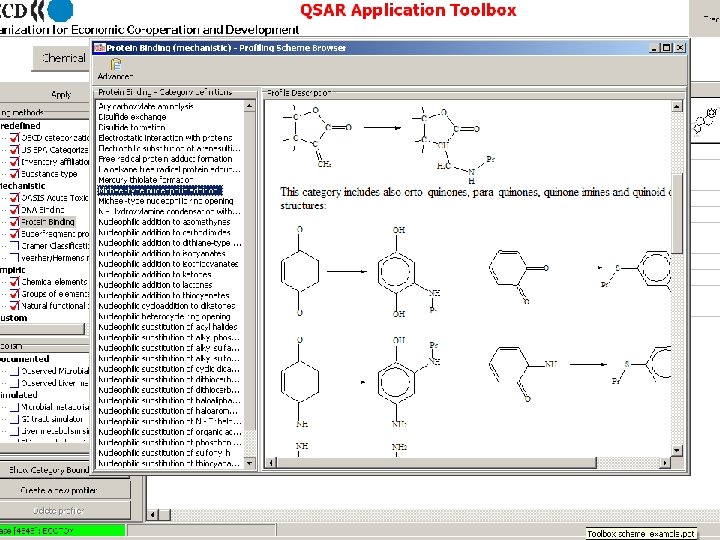This screenshot has height=540, width=720.
Task: Select Nucleophilic addition to isocyanates
Action: tap(162, 253)
